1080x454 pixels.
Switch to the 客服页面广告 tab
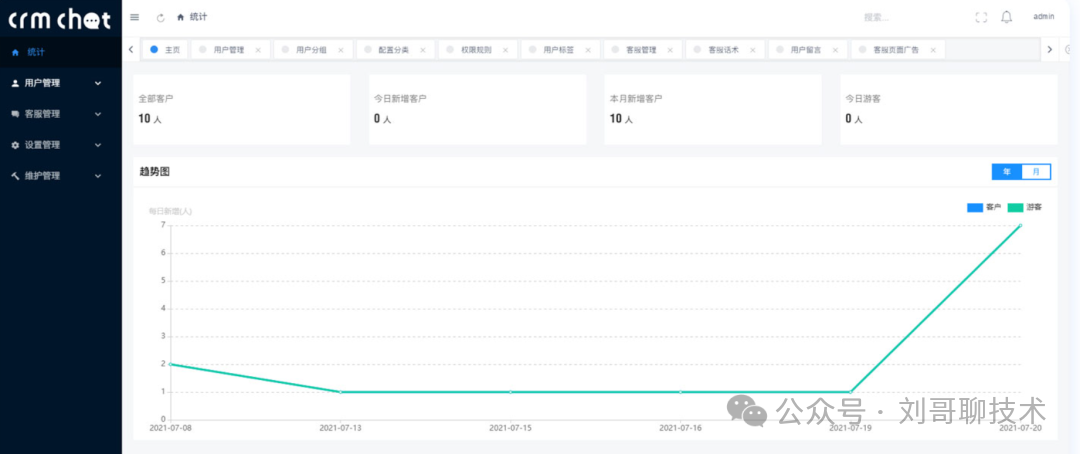[x=896, y=50]
